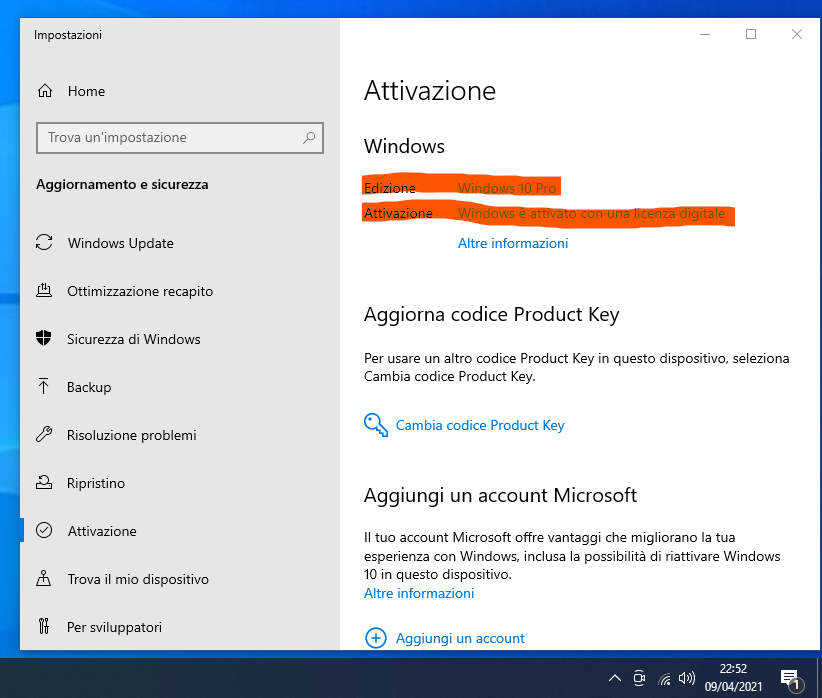822x698 pixels.
Task: Open the notification center icon
Action: 792,679
